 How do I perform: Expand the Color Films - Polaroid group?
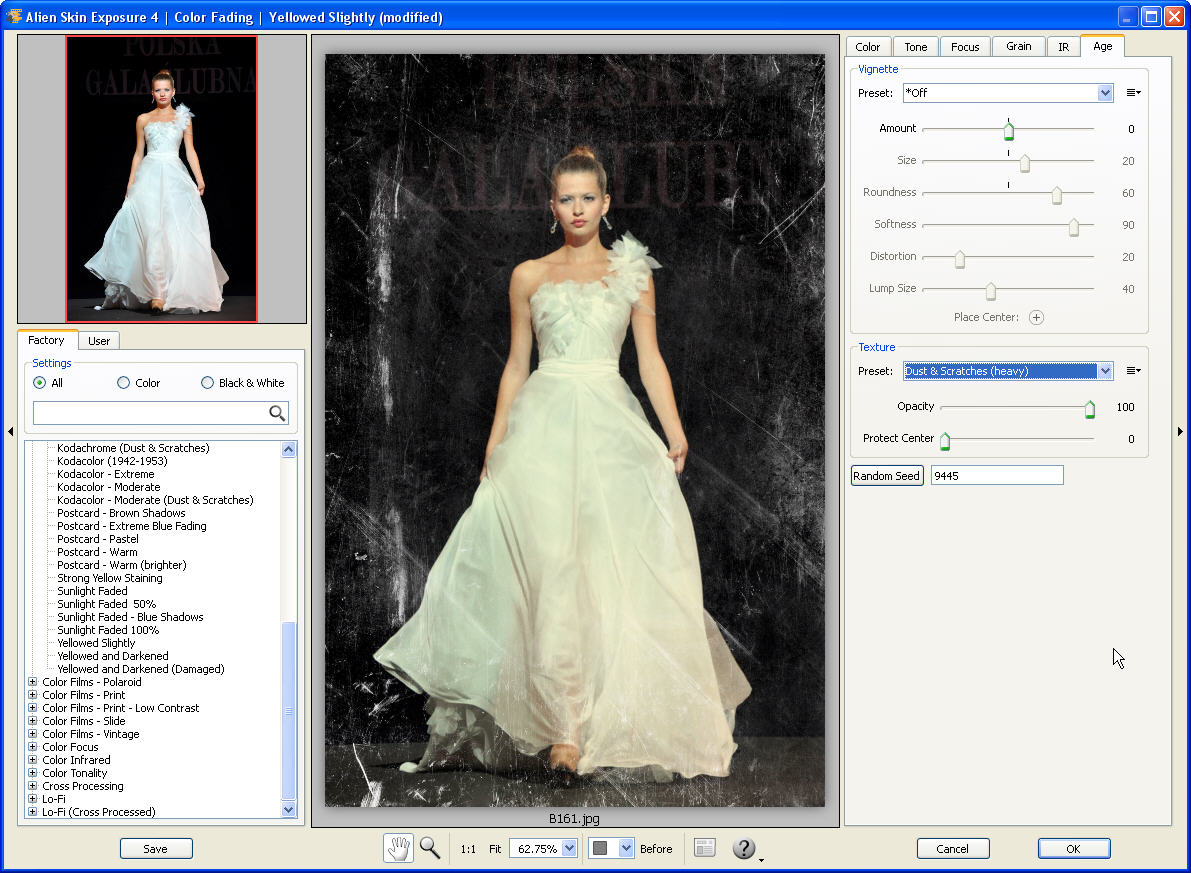click(33, 682)
